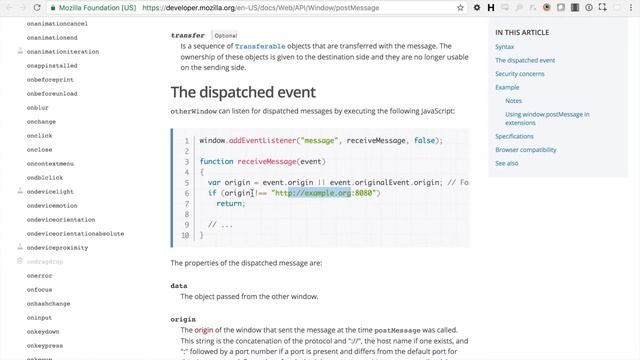Click the flask icon beside ondeviceproximity
This screenshot has height=360, width=640.
(x=20, y=247)
